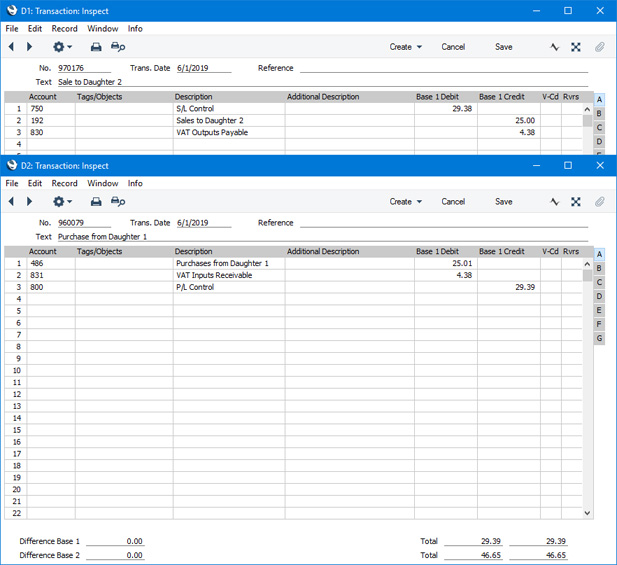Image resolution: width=617 pixels, height=565 pixels.
Task: Click the print icon in D1 window
Action: coord(96,47)
